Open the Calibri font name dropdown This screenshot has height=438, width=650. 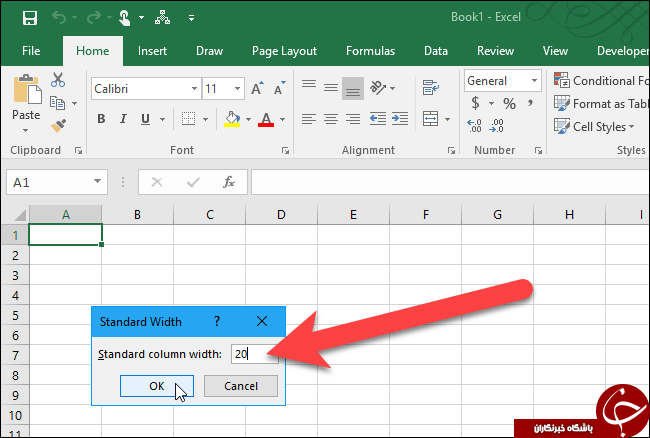[x=194, y=89]
